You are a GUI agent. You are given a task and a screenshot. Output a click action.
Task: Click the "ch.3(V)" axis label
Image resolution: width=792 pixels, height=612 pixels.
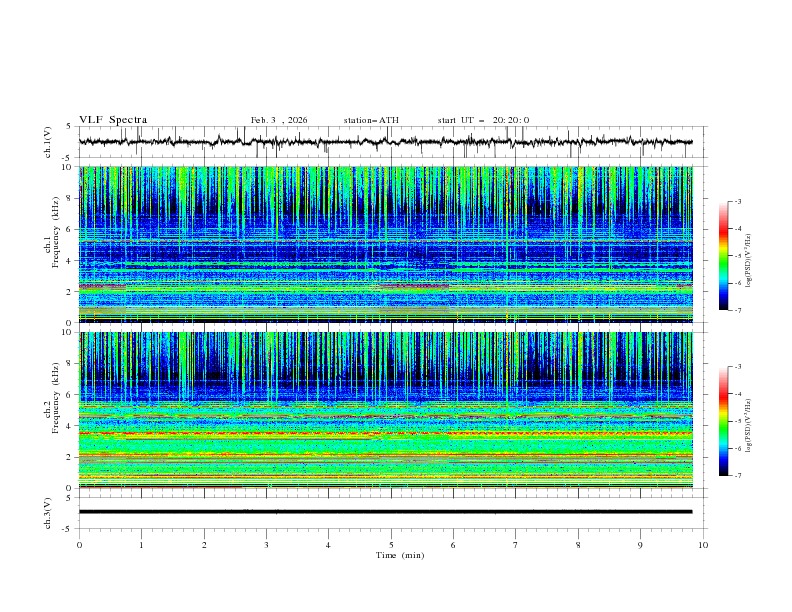tap(48, 513)
